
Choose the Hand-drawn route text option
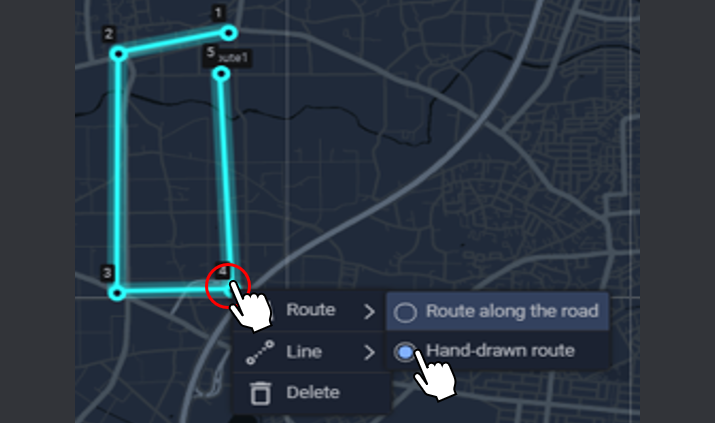[x=500, y=351]
